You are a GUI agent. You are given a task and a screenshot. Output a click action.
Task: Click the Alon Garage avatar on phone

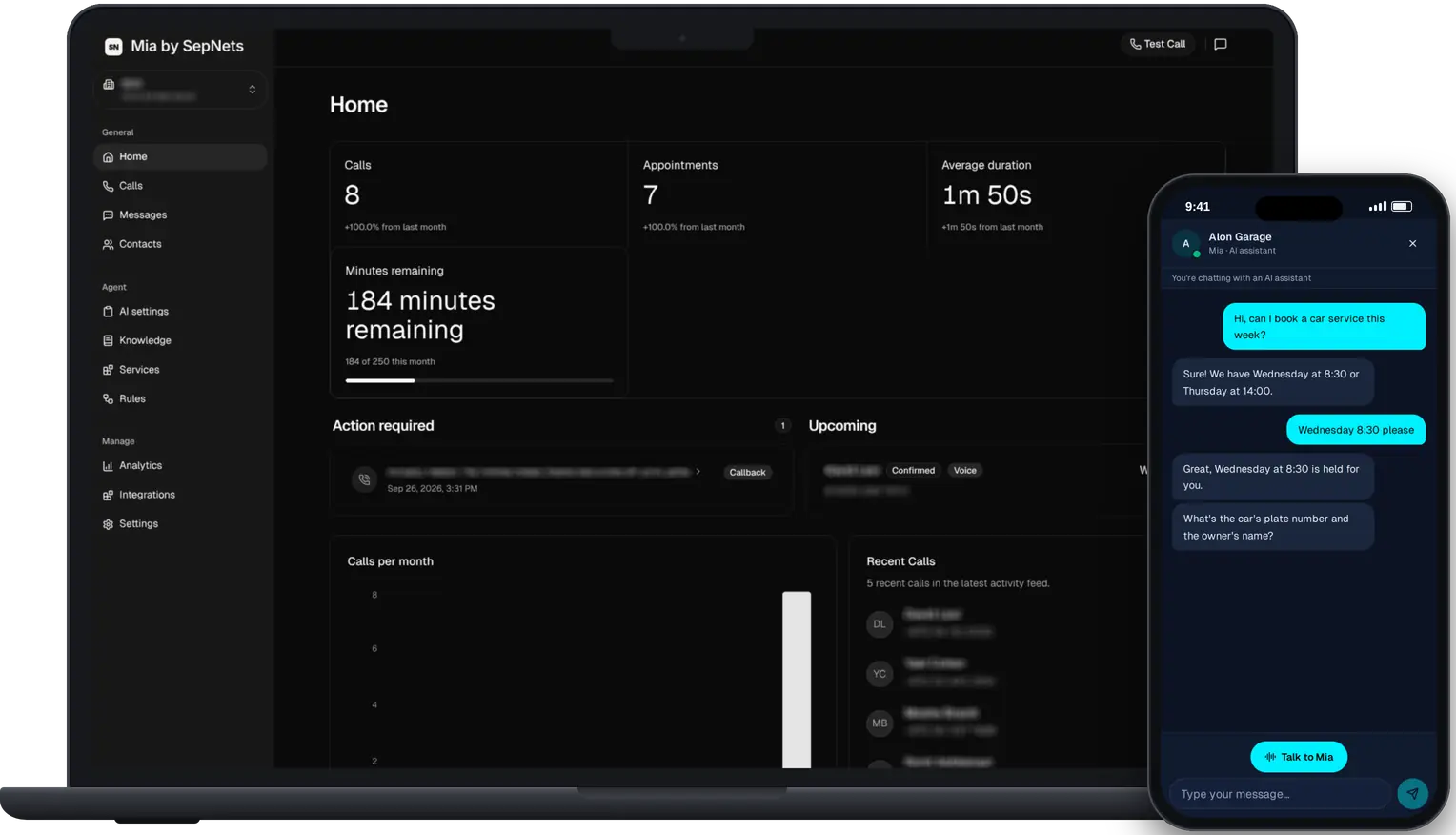tap(1186, 243)
